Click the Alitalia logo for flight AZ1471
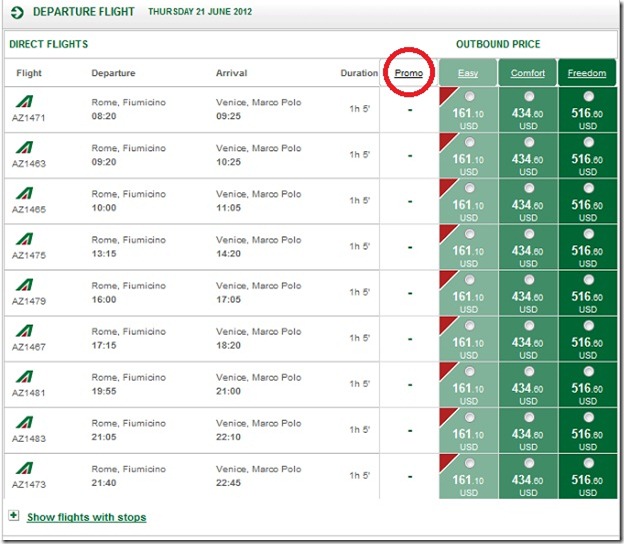624x544 pixels. 25,101
